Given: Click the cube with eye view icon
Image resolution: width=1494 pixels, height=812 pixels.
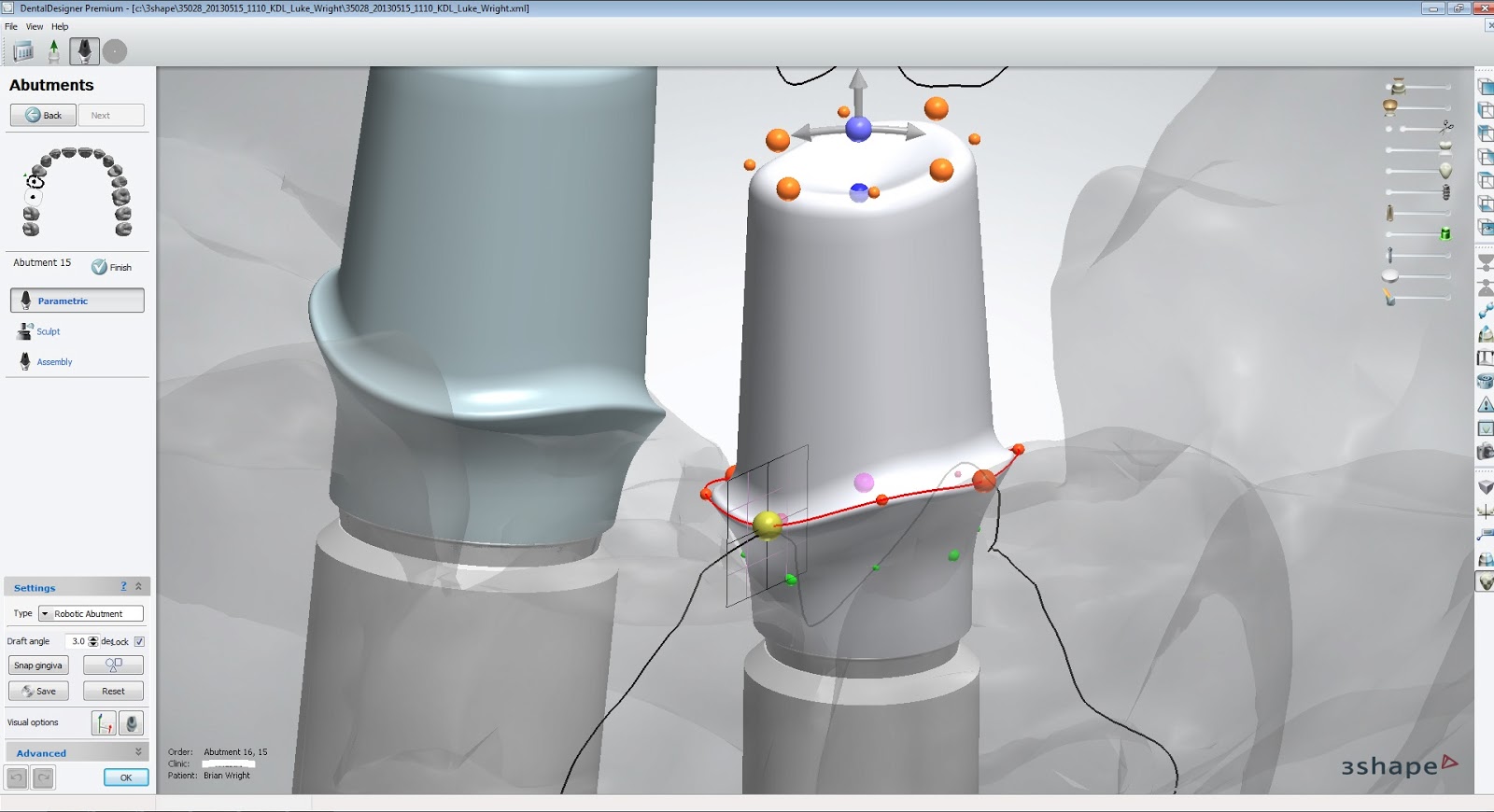Looking at the screenshot, I should point(1486,227).
